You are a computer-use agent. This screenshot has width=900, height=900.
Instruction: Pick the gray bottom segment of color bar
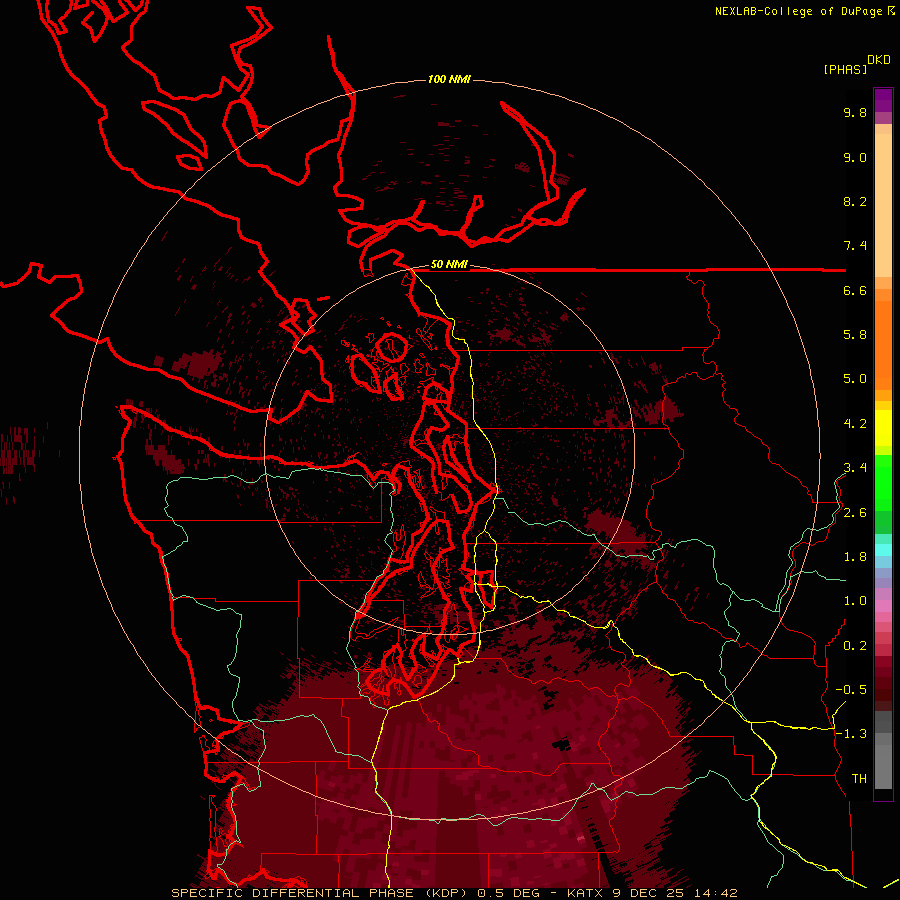pos(883,763)
